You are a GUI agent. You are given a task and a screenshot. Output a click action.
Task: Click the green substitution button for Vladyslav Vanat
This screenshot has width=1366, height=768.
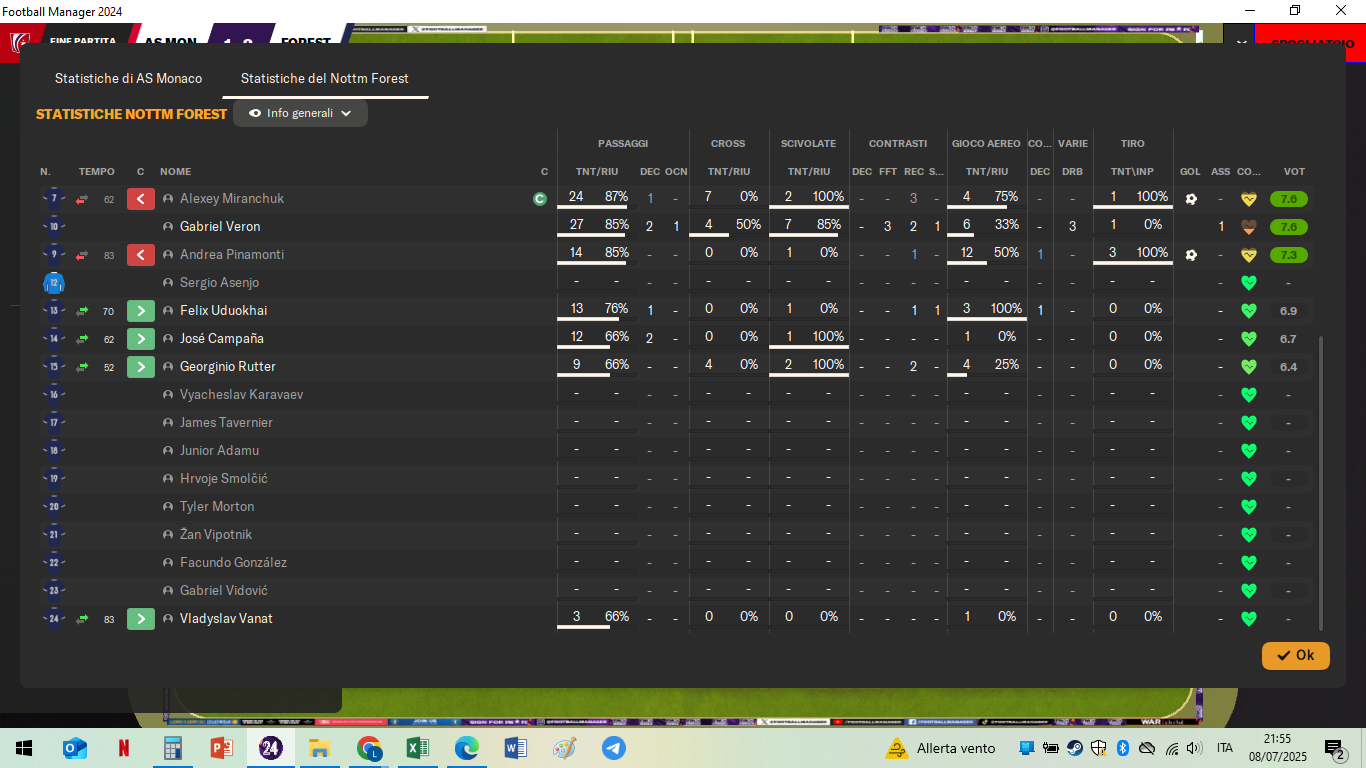point(141,619)
